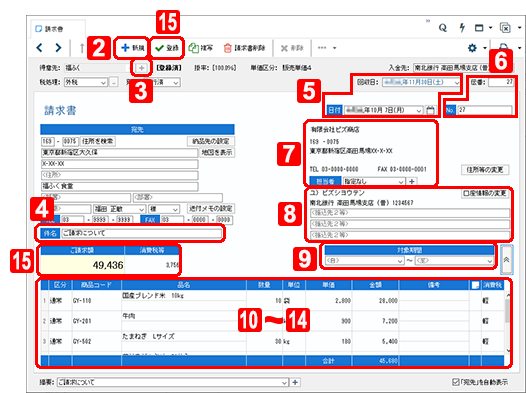Go back with the left arrow toolbar icon
The width and height of the screenshot is (526, 393).
click(x=40, y=48)
